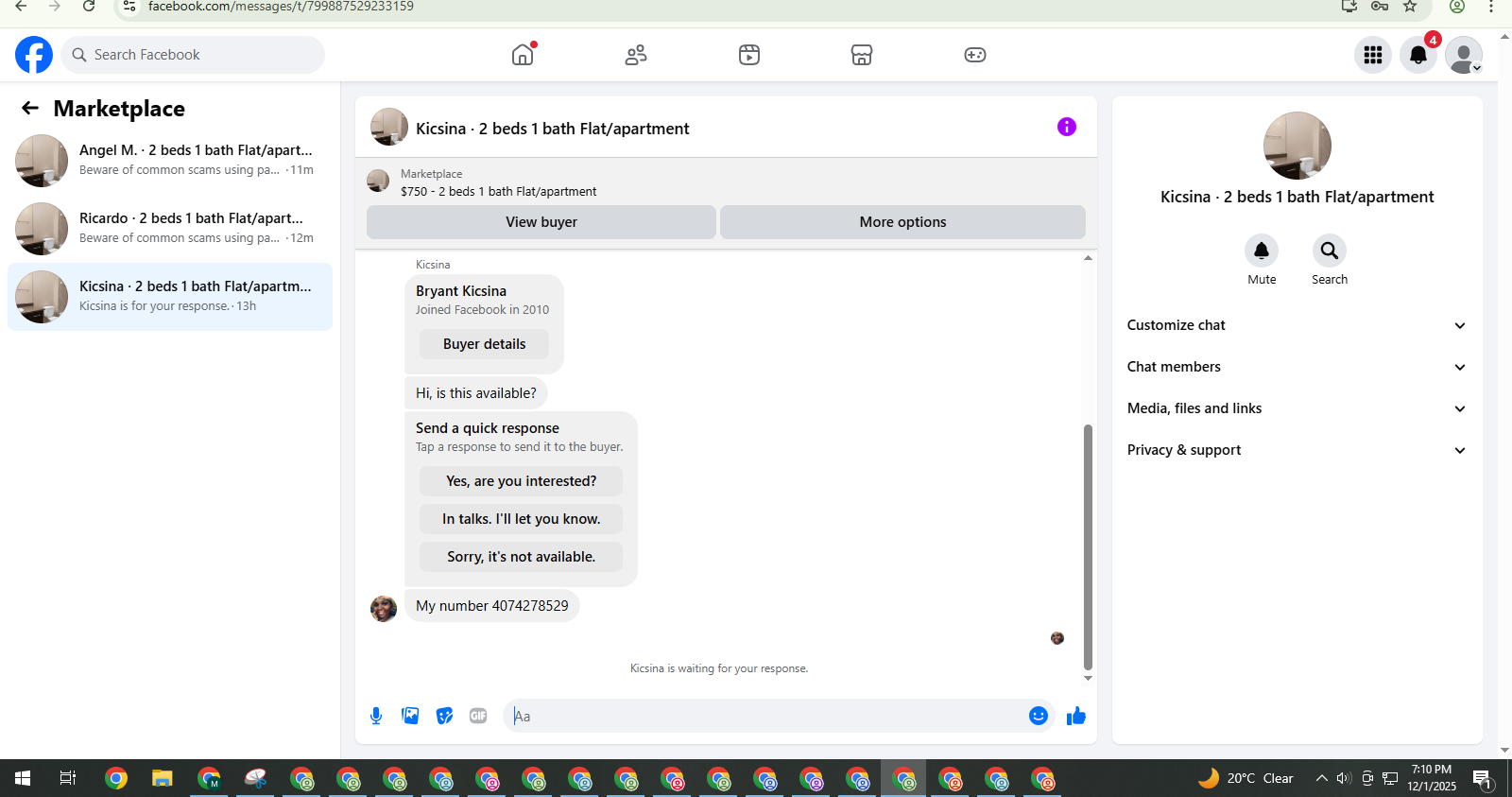Click the Buyer details button

click(x=484, y=344)
